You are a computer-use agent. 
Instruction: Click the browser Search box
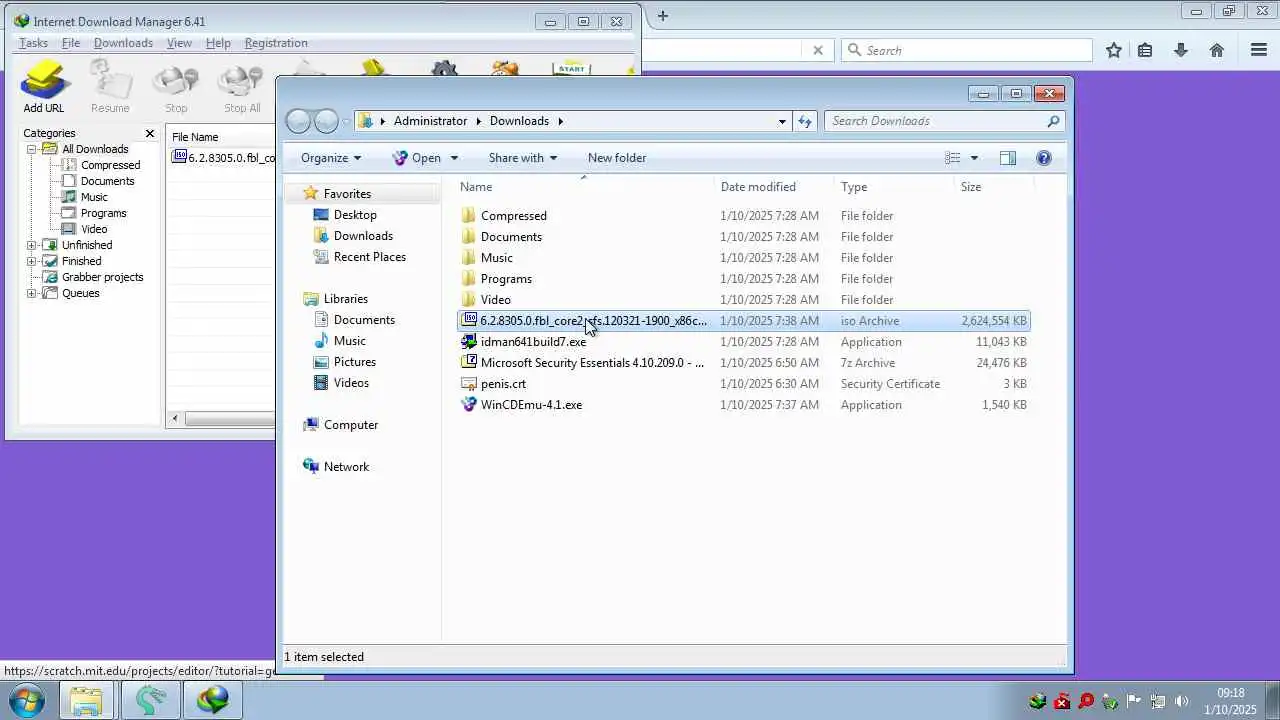coord(966,50)
